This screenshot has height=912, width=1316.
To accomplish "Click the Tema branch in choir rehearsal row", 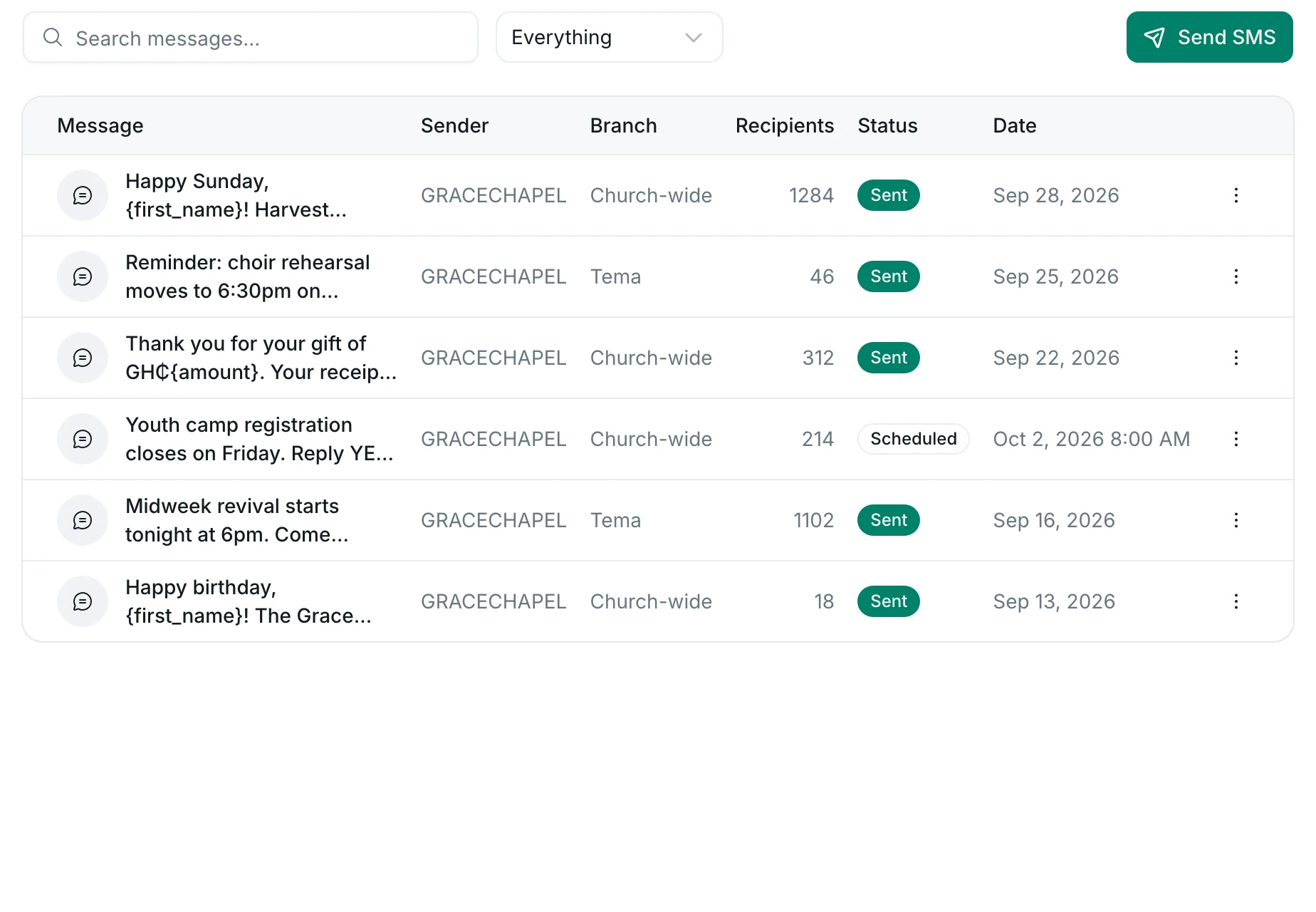I will pos(615,276).
